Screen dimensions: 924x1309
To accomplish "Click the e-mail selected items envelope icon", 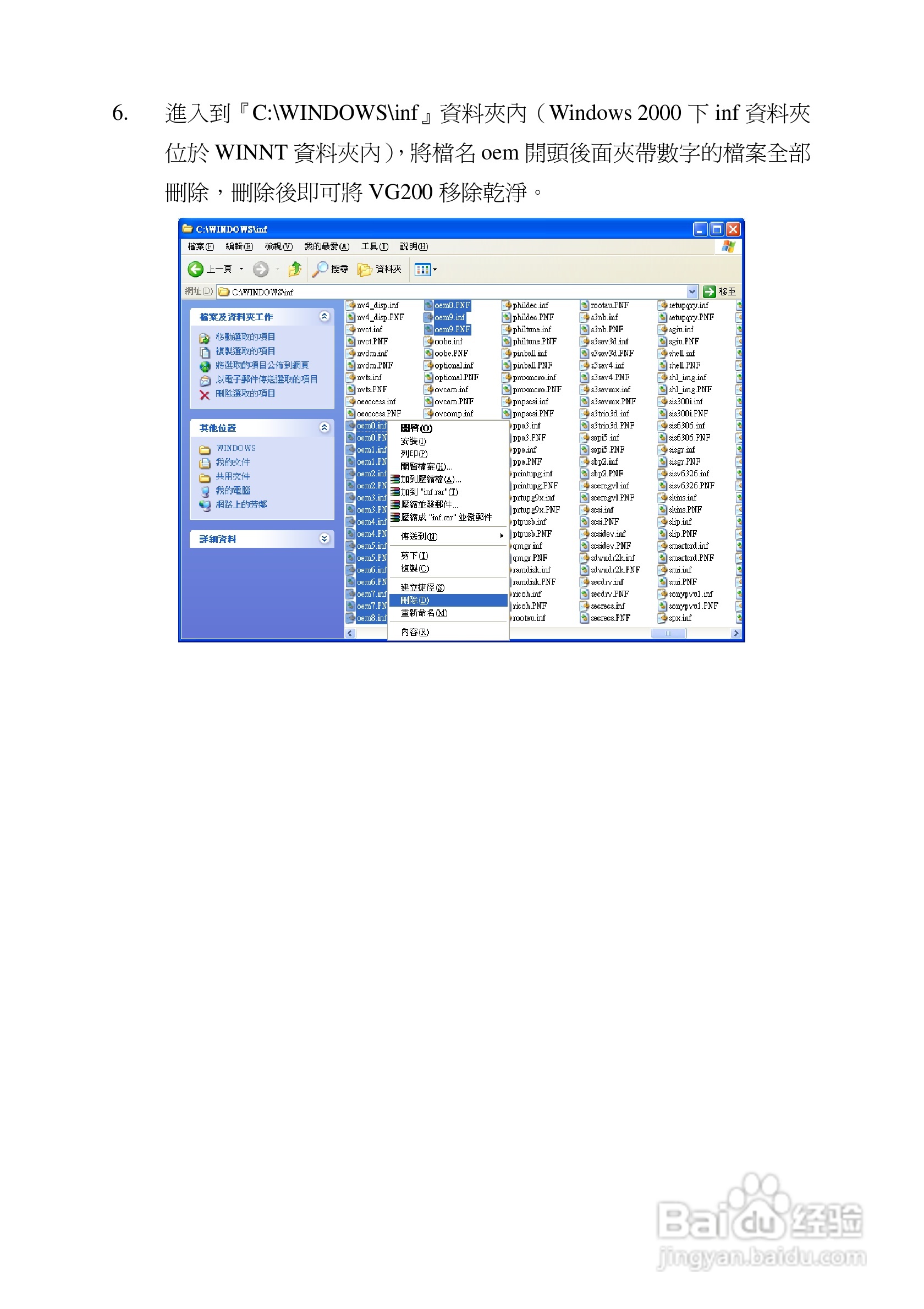I will (205, 380).
